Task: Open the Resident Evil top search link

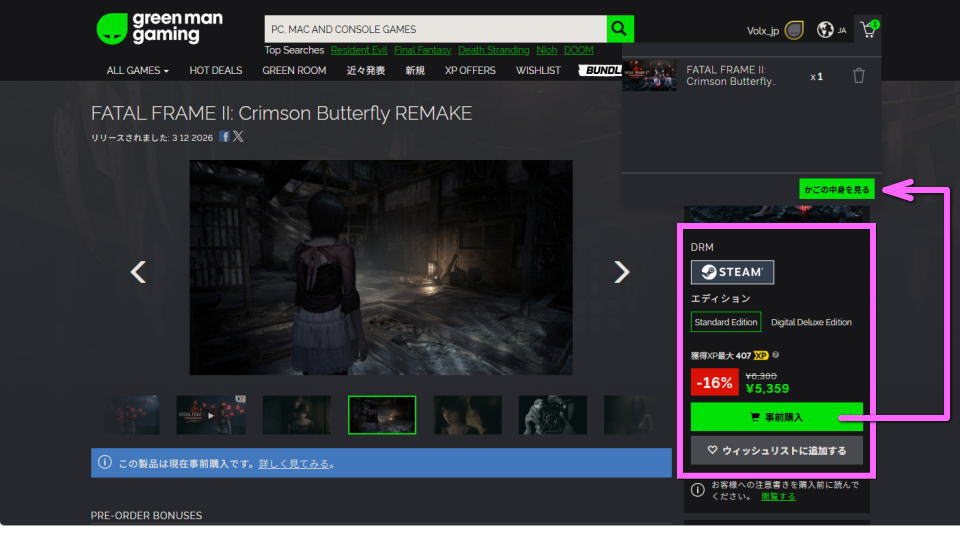Action: pyautogui.click(x=357, y=50)
